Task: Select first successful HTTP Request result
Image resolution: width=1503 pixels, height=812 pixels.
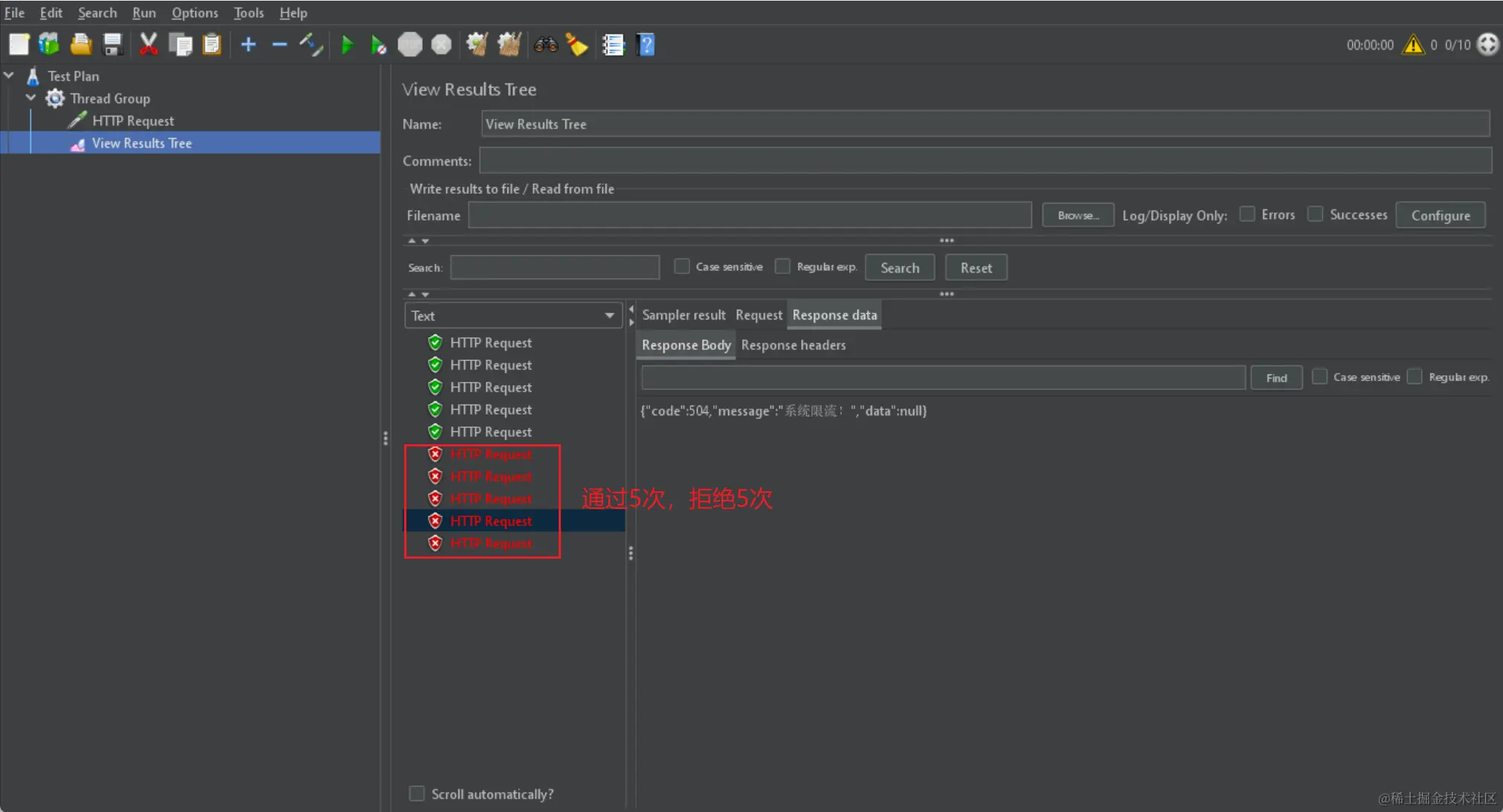Action: coord(490,342)
